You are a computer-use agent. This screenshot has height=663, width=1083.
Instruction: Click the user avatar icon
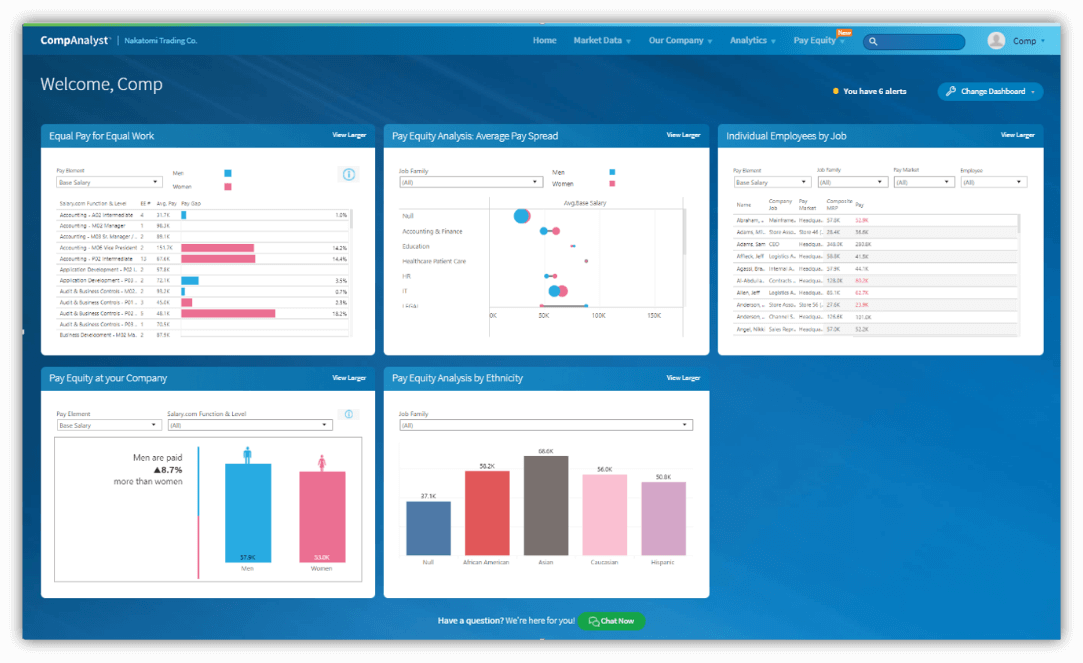996,41
